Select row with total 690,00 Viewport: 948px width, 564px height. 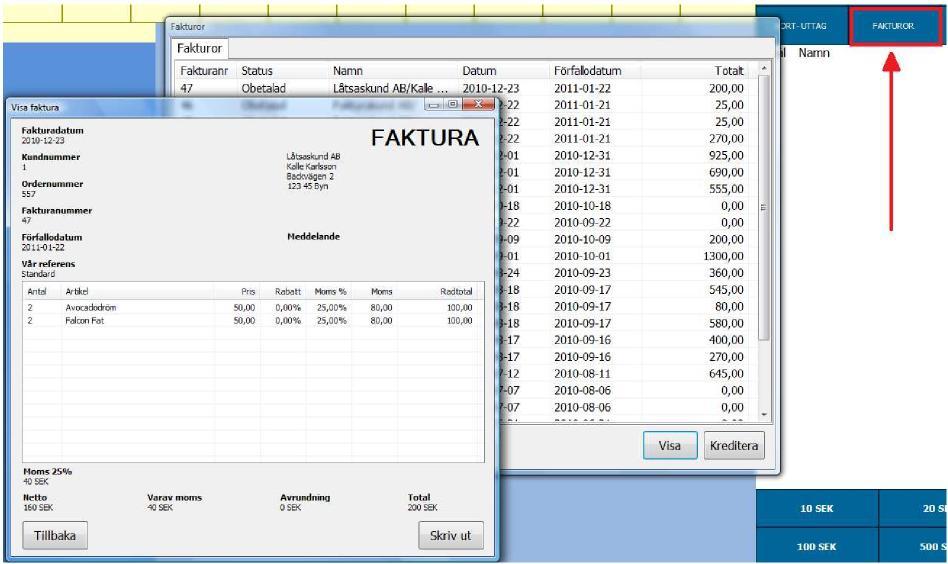pos(625,172)
